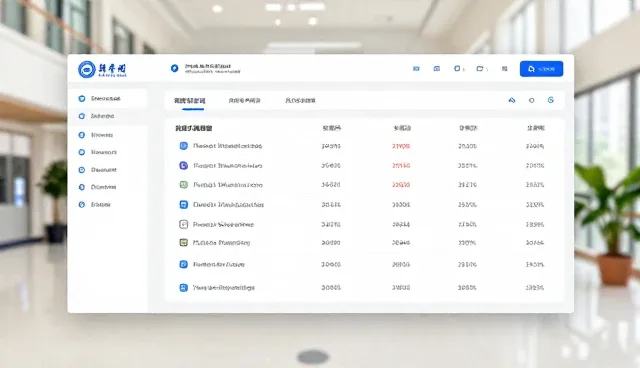Open the third tab in the tab bar
The image size is (640, 368).
tap(300, 100)
